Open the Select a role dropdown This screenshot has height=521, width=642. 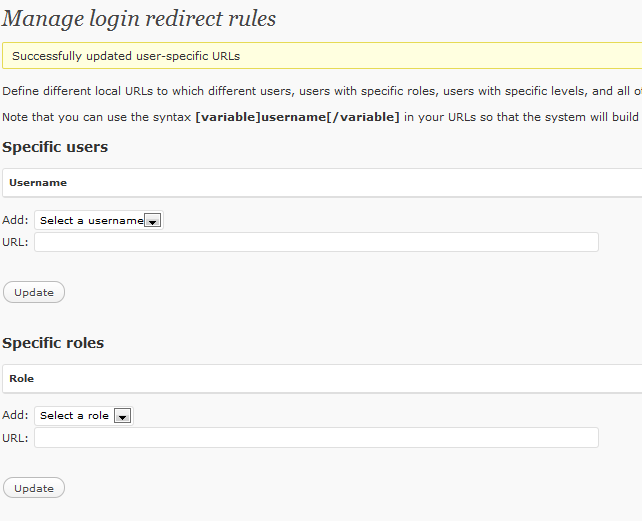click(x=84, y=416)
